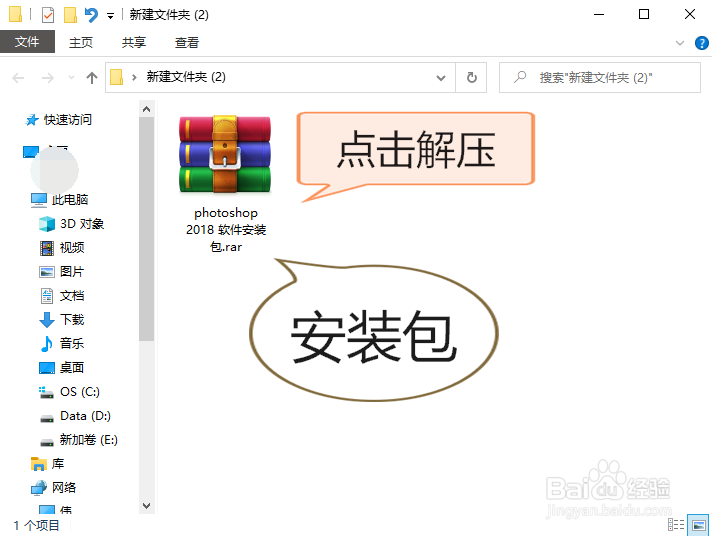Click the search magnifier icon
The width and height of the screenshot is (712, 536).
520,77
